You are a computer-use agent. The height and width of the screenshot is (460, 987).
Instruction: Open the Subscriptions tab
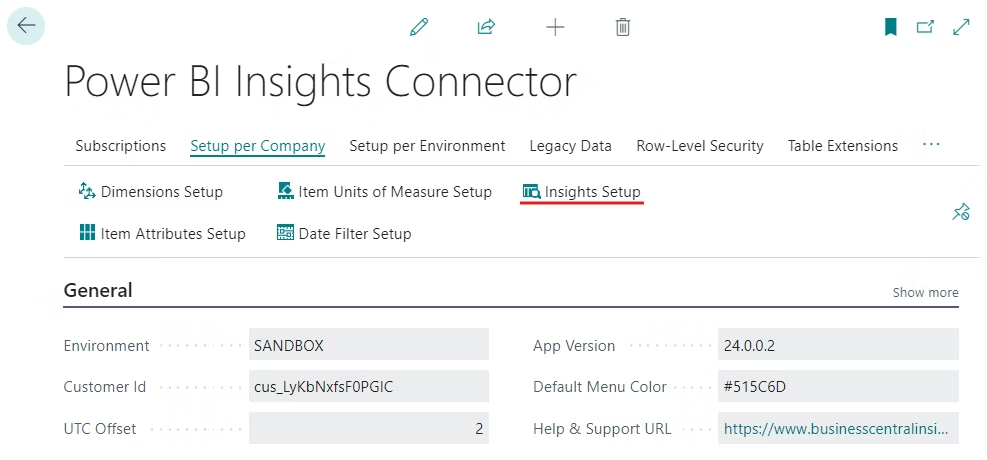(121, 146)
